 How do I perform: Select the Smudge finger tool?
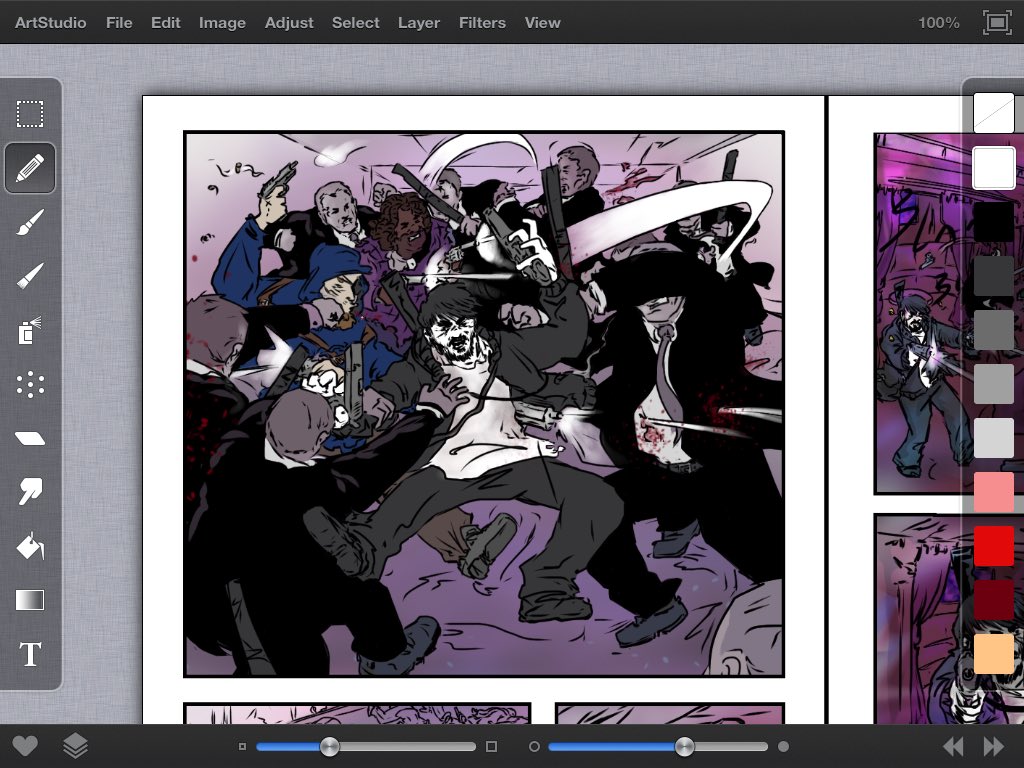(x=30, y=491)
